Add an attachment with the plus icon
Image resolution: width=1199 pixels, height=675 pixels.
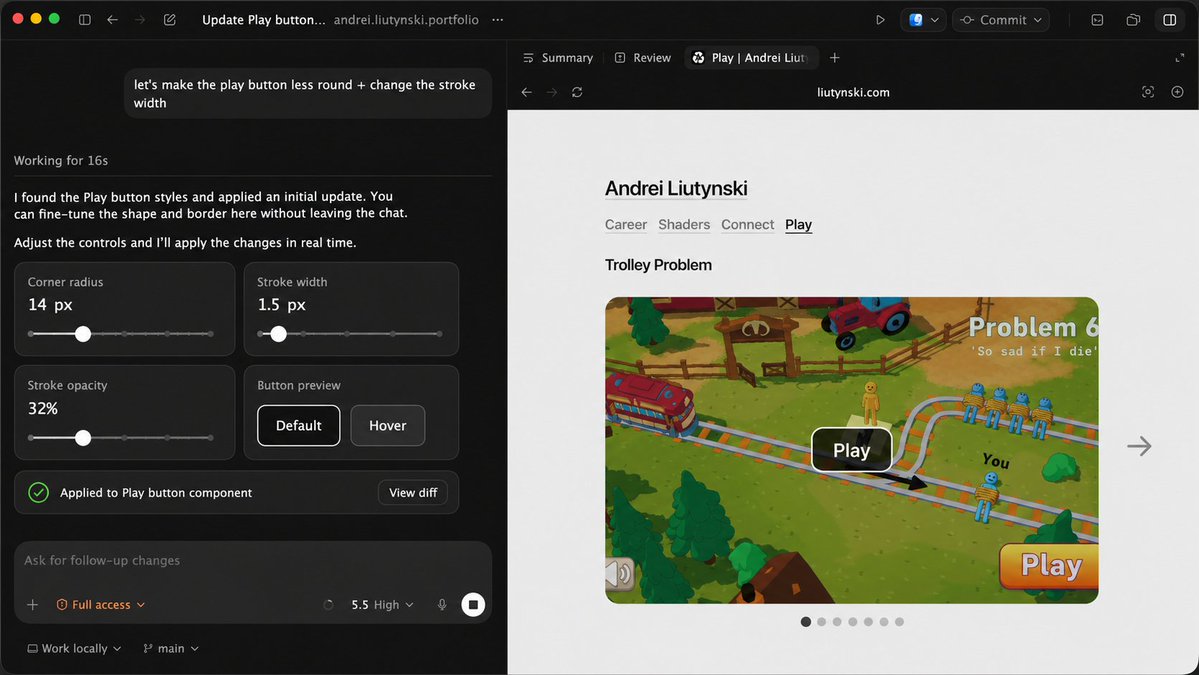click(x=33, y=605)
